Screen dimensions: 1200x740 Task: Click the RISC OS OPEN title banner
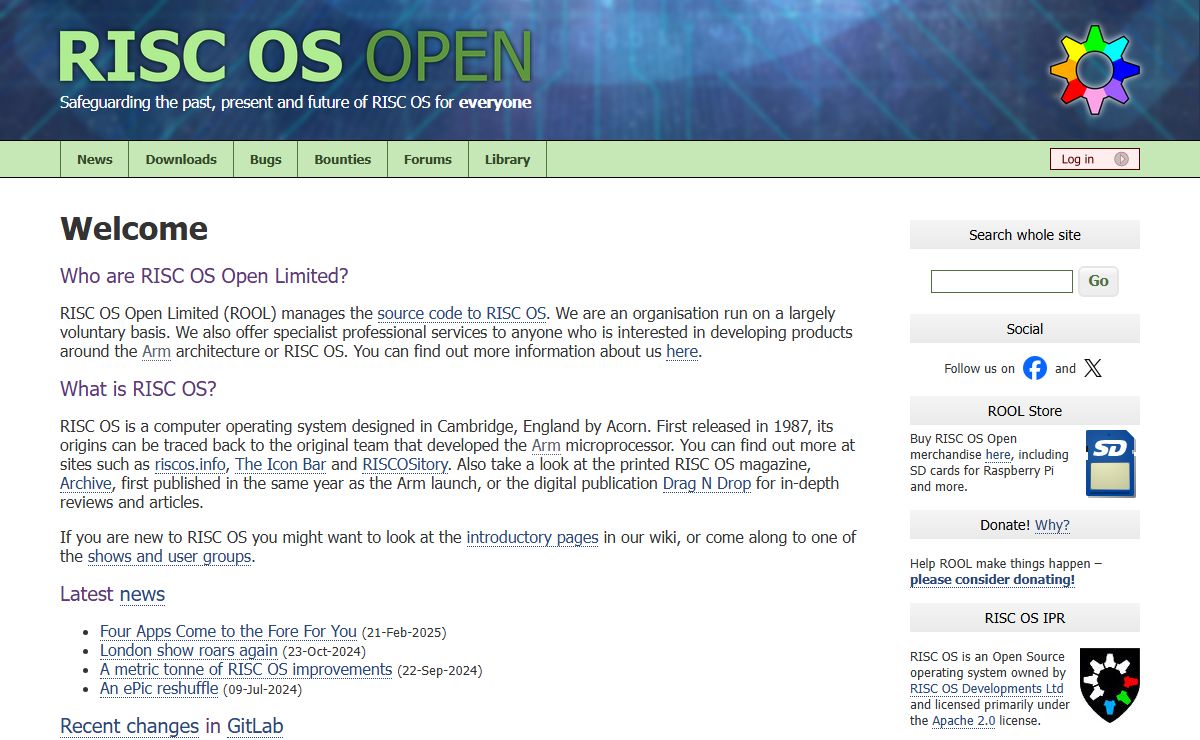click(x=295, y=57)
